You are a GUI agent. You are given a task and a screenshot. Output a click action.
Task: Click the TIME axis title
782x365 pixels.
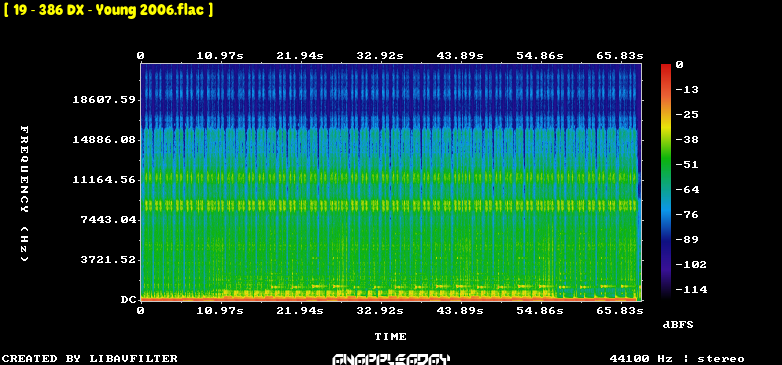[391, 337]
